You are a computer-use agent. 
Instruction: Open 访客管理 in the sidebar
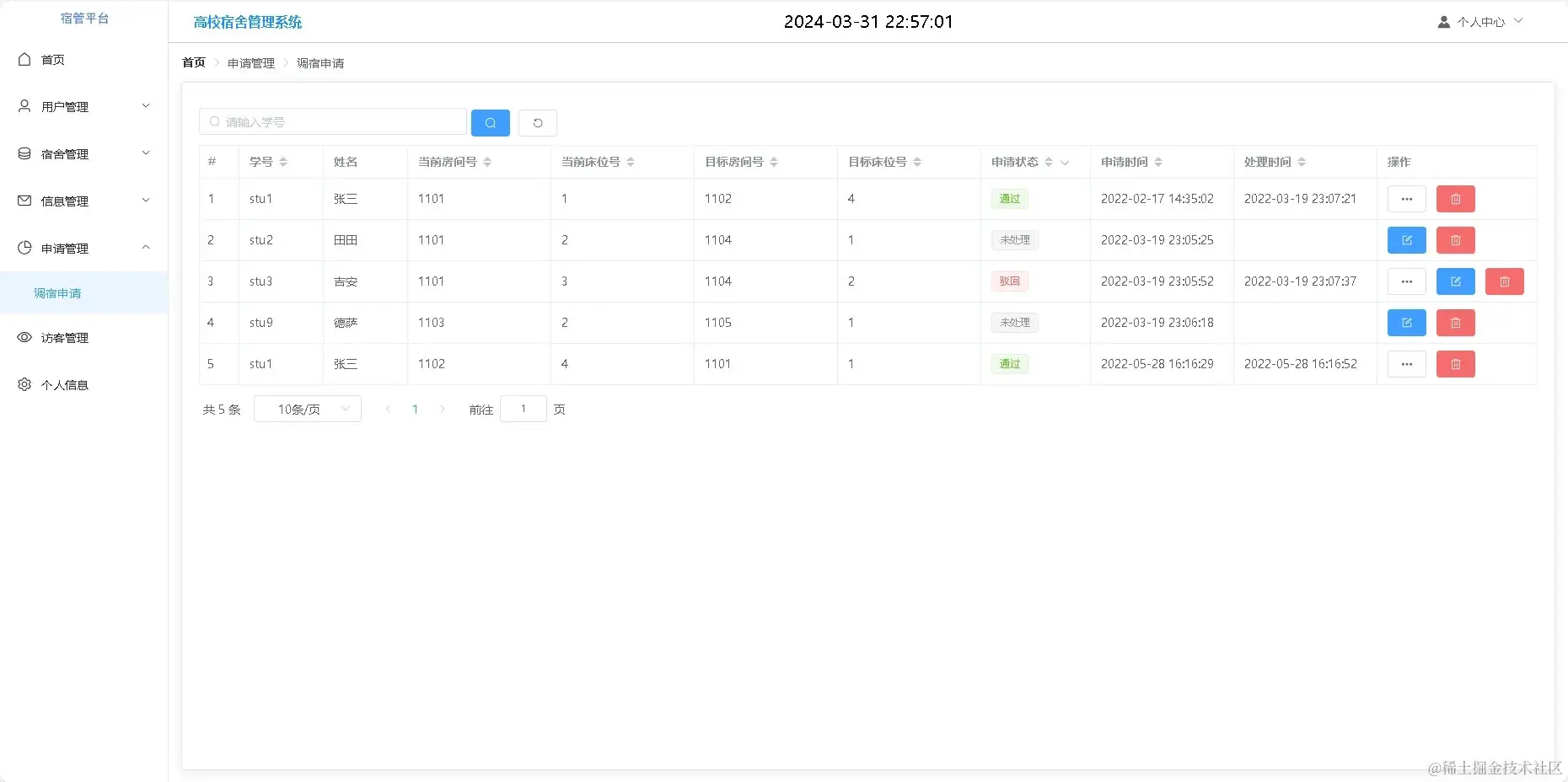pyautogui.click(x=65, y=338)
